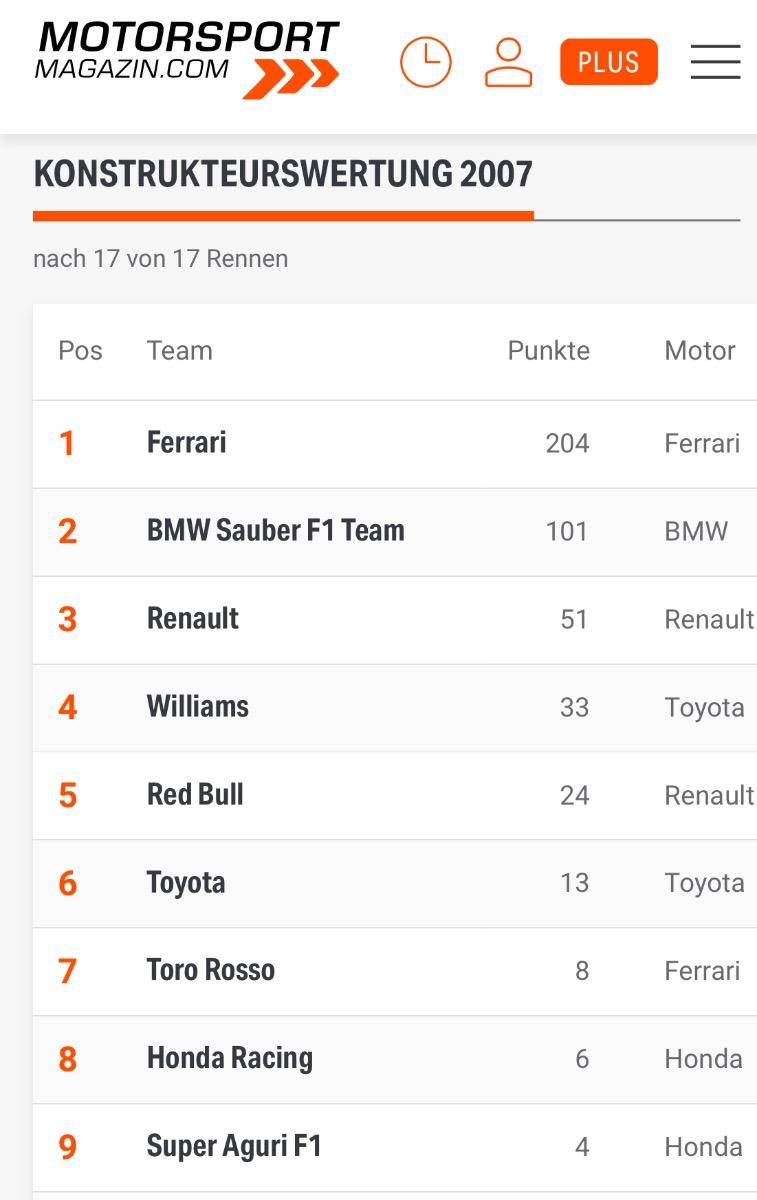Viewport: 757px width, 1200px height.
Task: Click the Red Bull team name
Action: coord(195,795)
